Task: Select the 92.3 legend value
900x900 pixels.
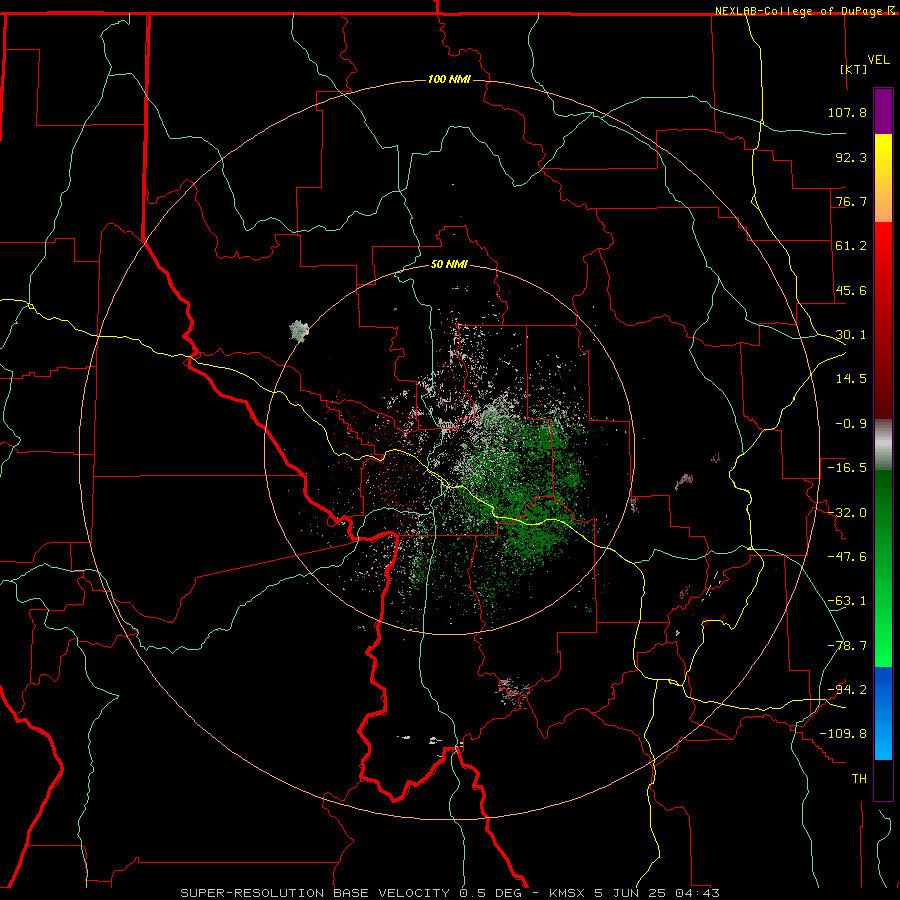Action: [x=851, y=157]
